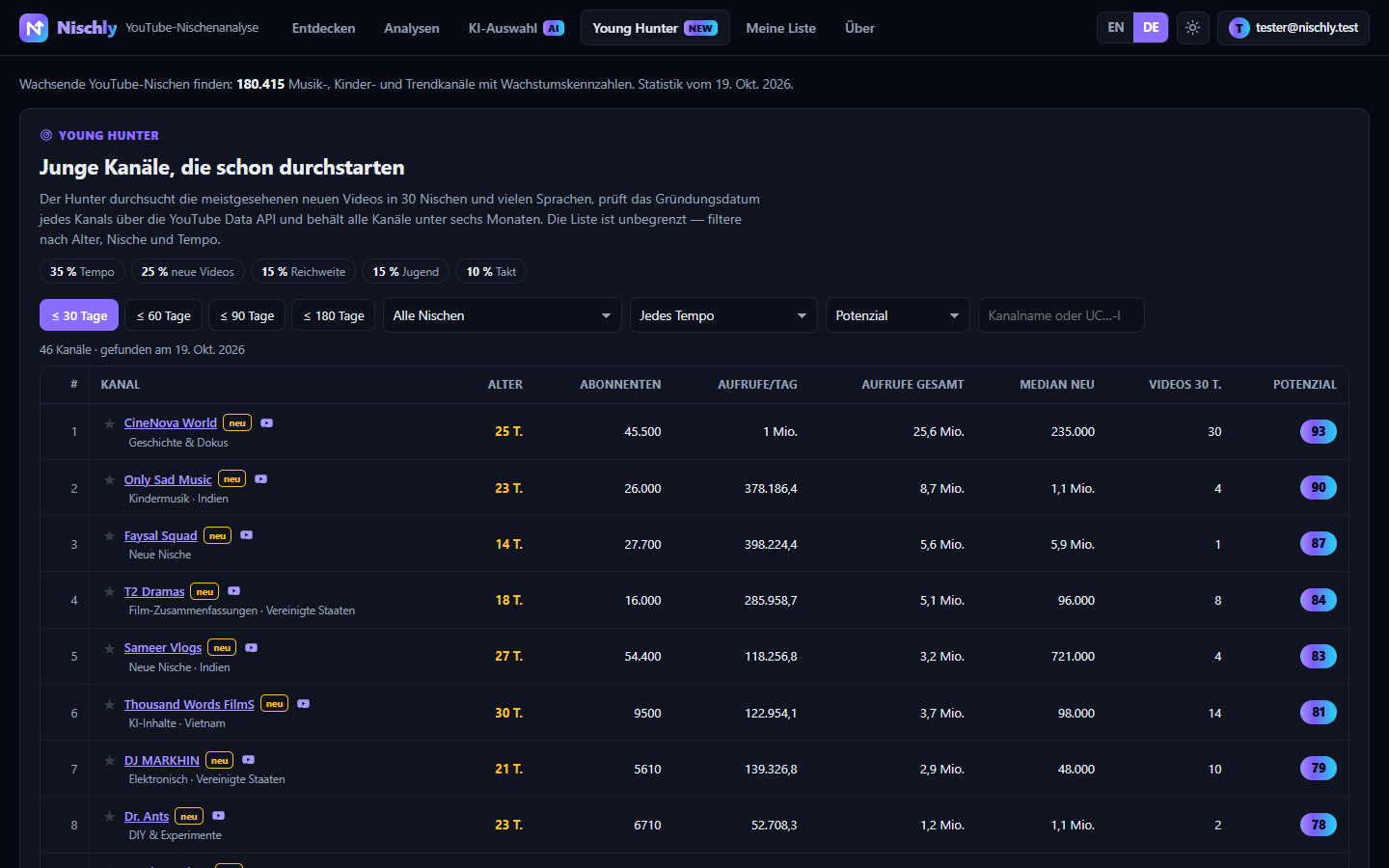Star the Only Sad Music channel
Screen dimensions: 1389x868
coord(110,479)
